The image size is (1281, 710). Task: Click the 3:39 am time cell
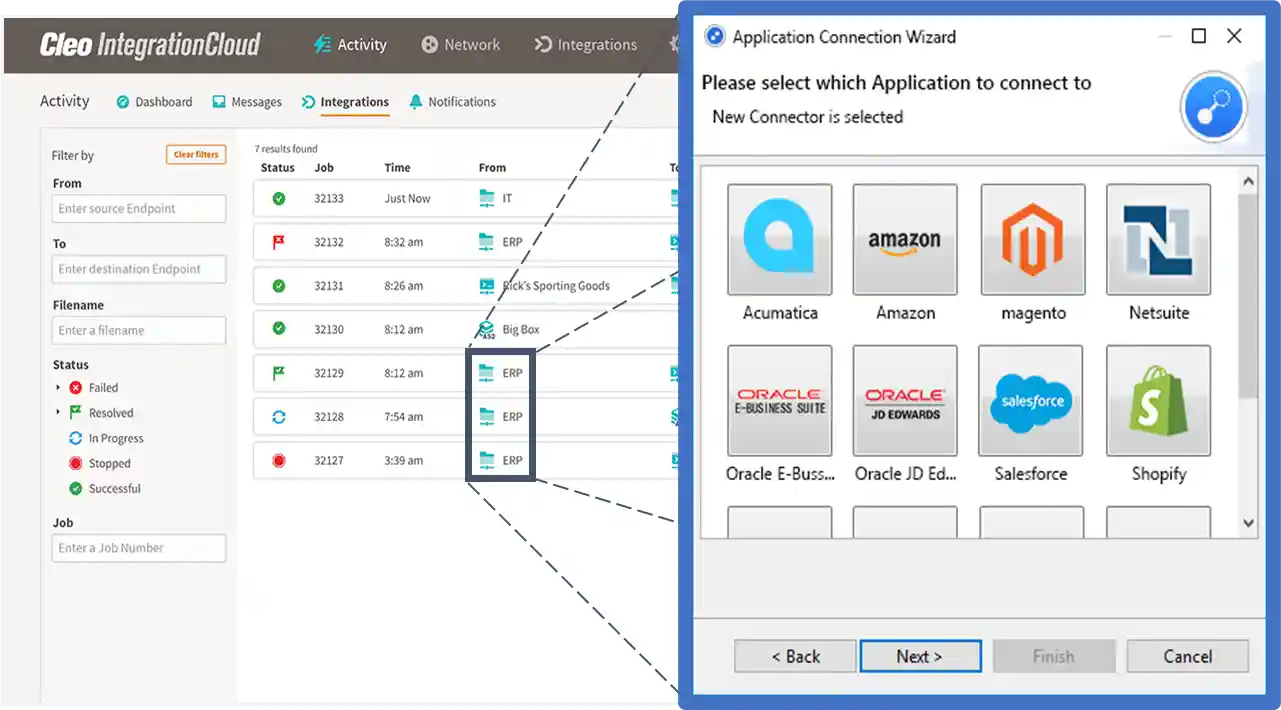[x=404, y=461]
